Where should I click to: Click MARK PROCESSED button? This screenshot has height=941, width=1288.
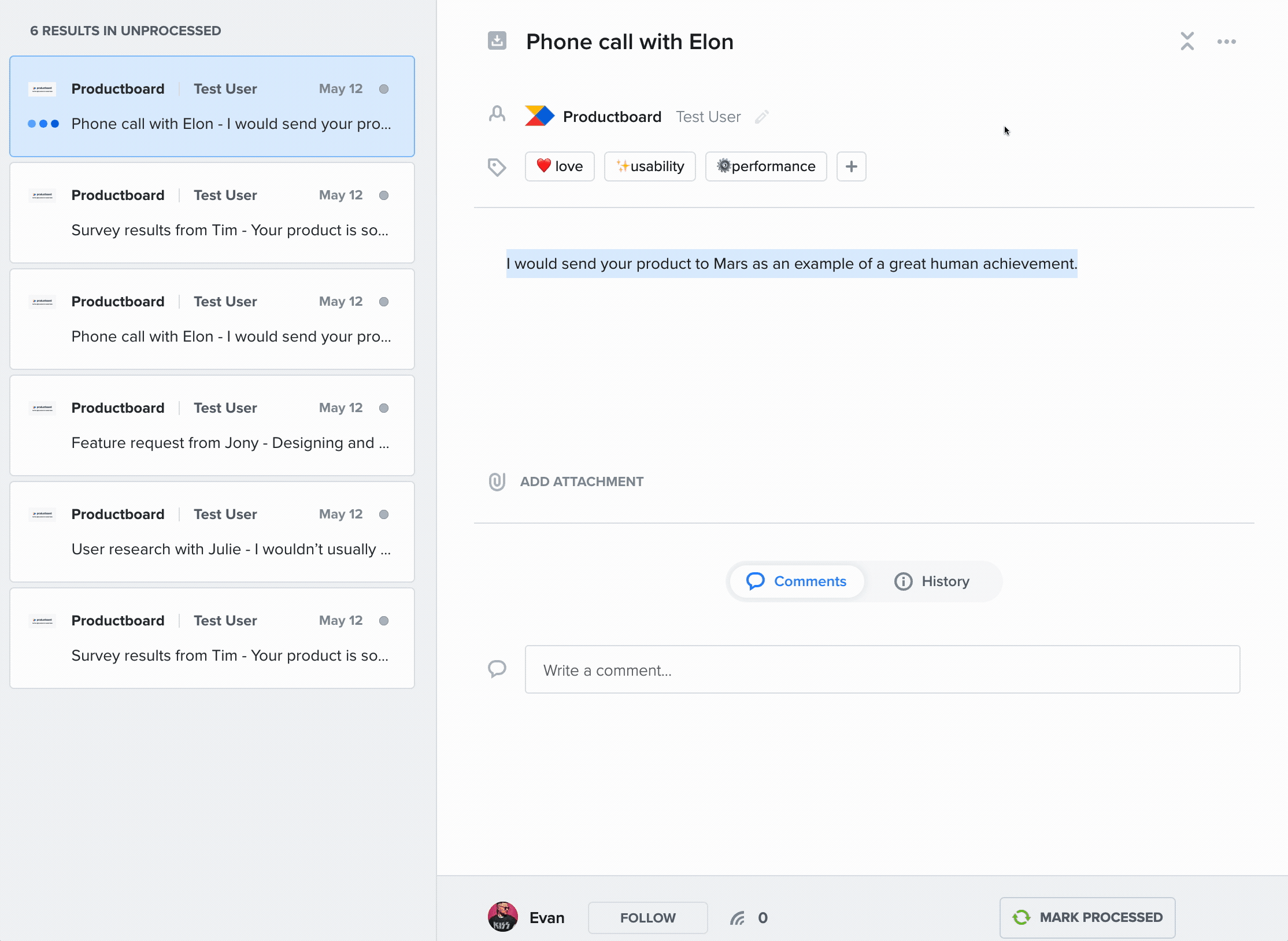[1087, 917]
